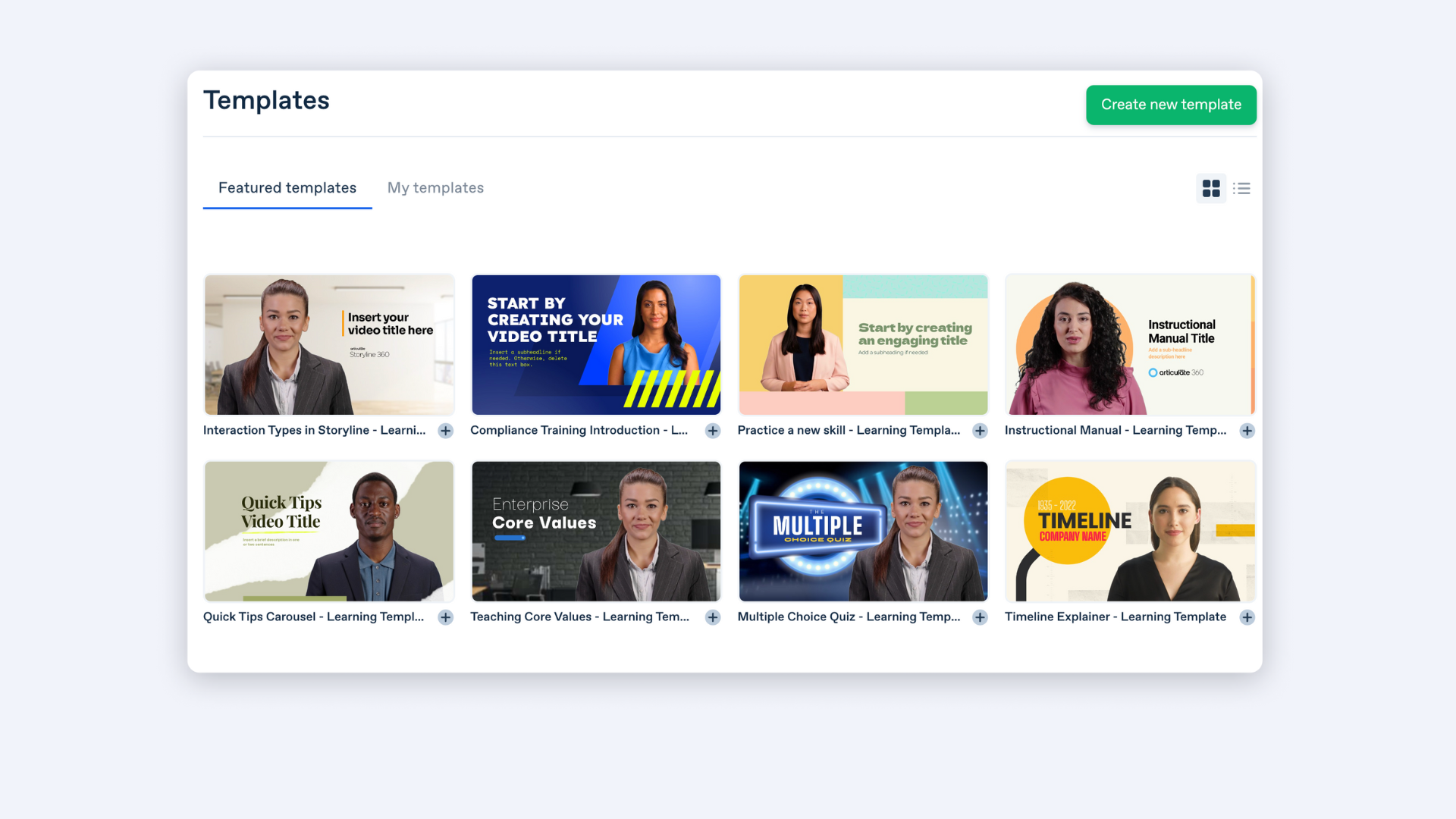Add Compliance Training Introduction template

[713, 431]
